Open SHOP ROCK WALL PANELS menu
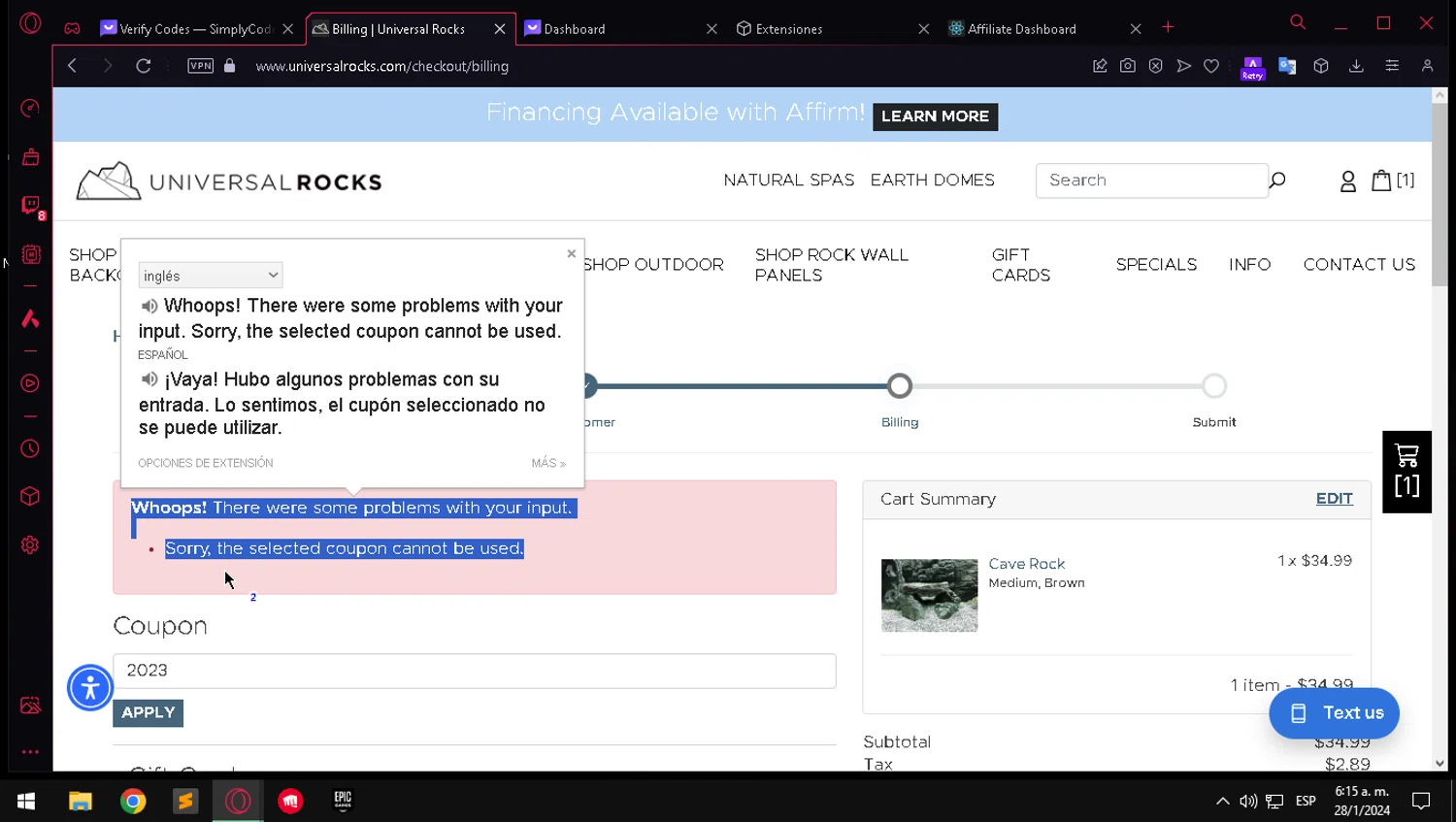1456x822 pixels. (x=832, y=265)
